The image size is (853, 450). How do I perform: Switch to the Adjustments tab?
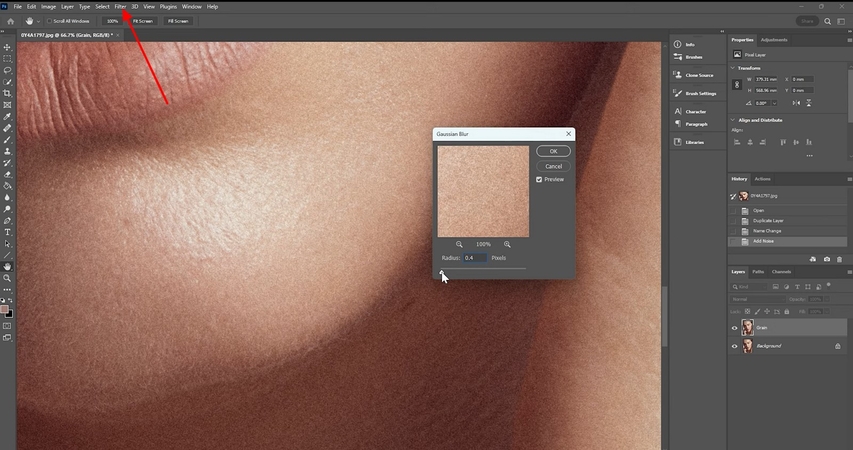point(774,40)
